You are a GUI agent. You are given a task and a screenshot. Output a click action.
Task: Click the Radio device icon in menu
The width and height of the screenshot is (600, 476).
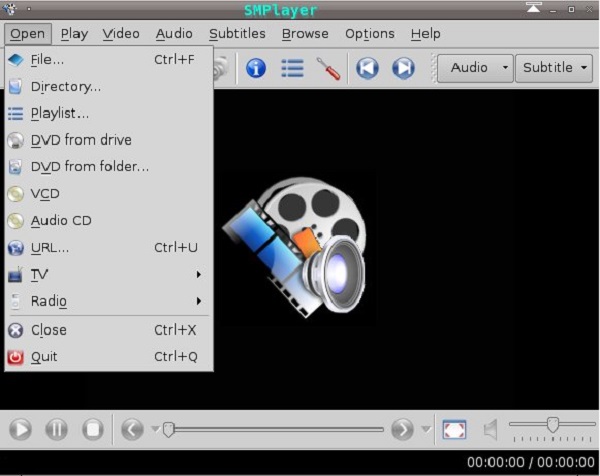[15, 302]
